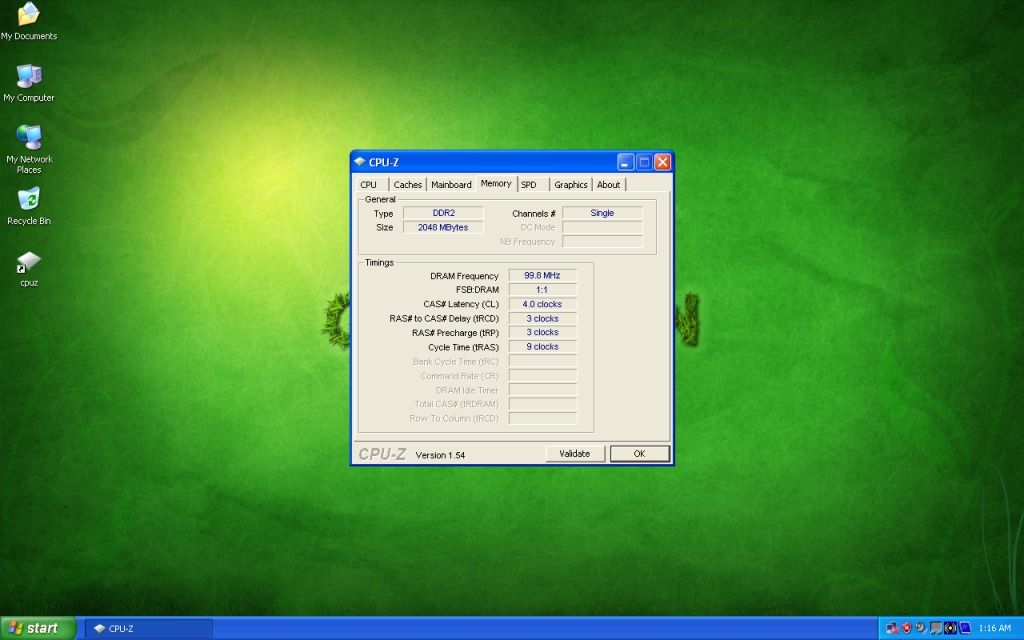Click the empty Total CAS# (tRDRAM) field
The image size is (1024, 640).
[543, 404]
